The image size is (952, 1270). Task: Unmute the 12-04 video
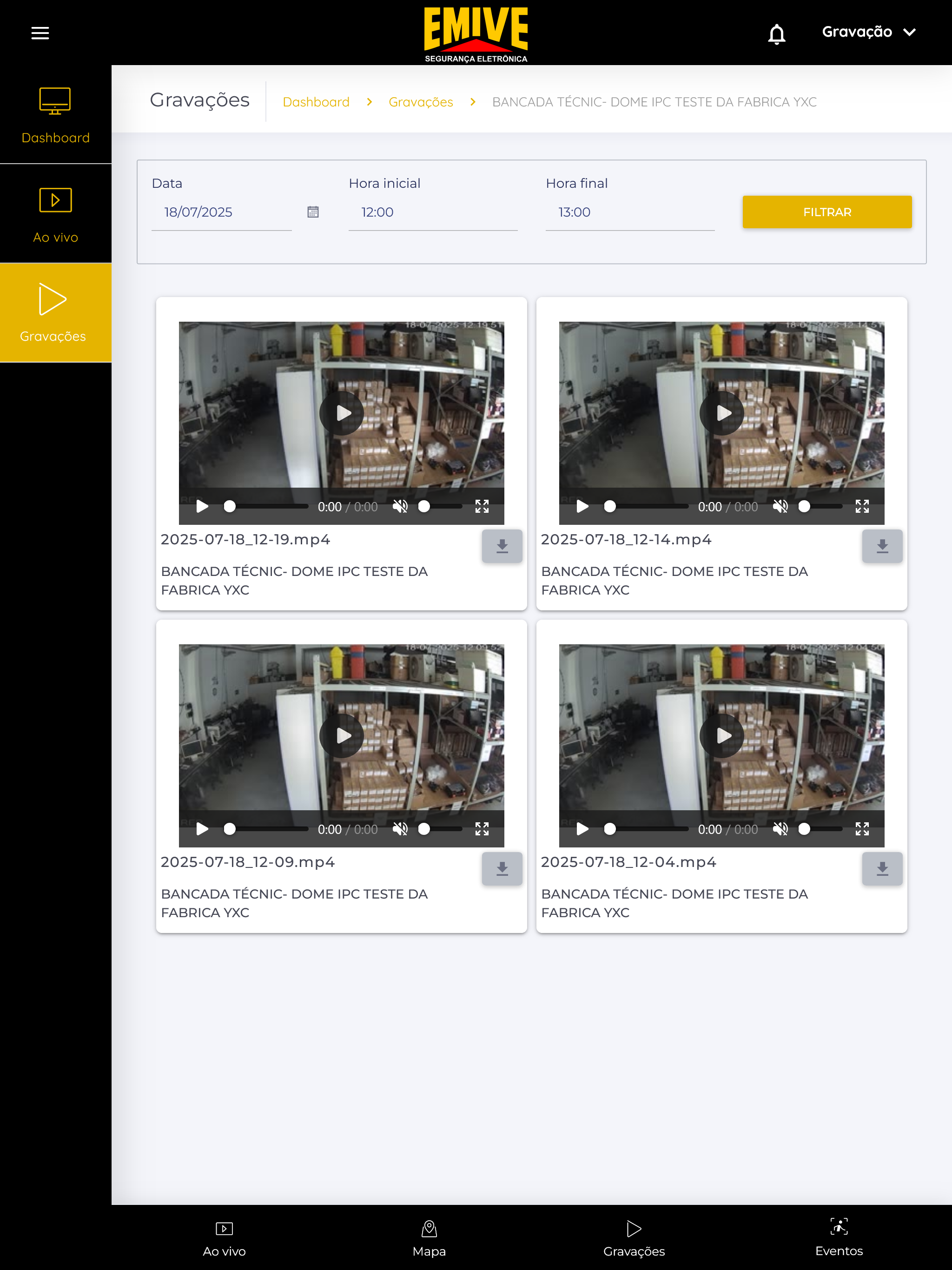(x=780, y=829)
